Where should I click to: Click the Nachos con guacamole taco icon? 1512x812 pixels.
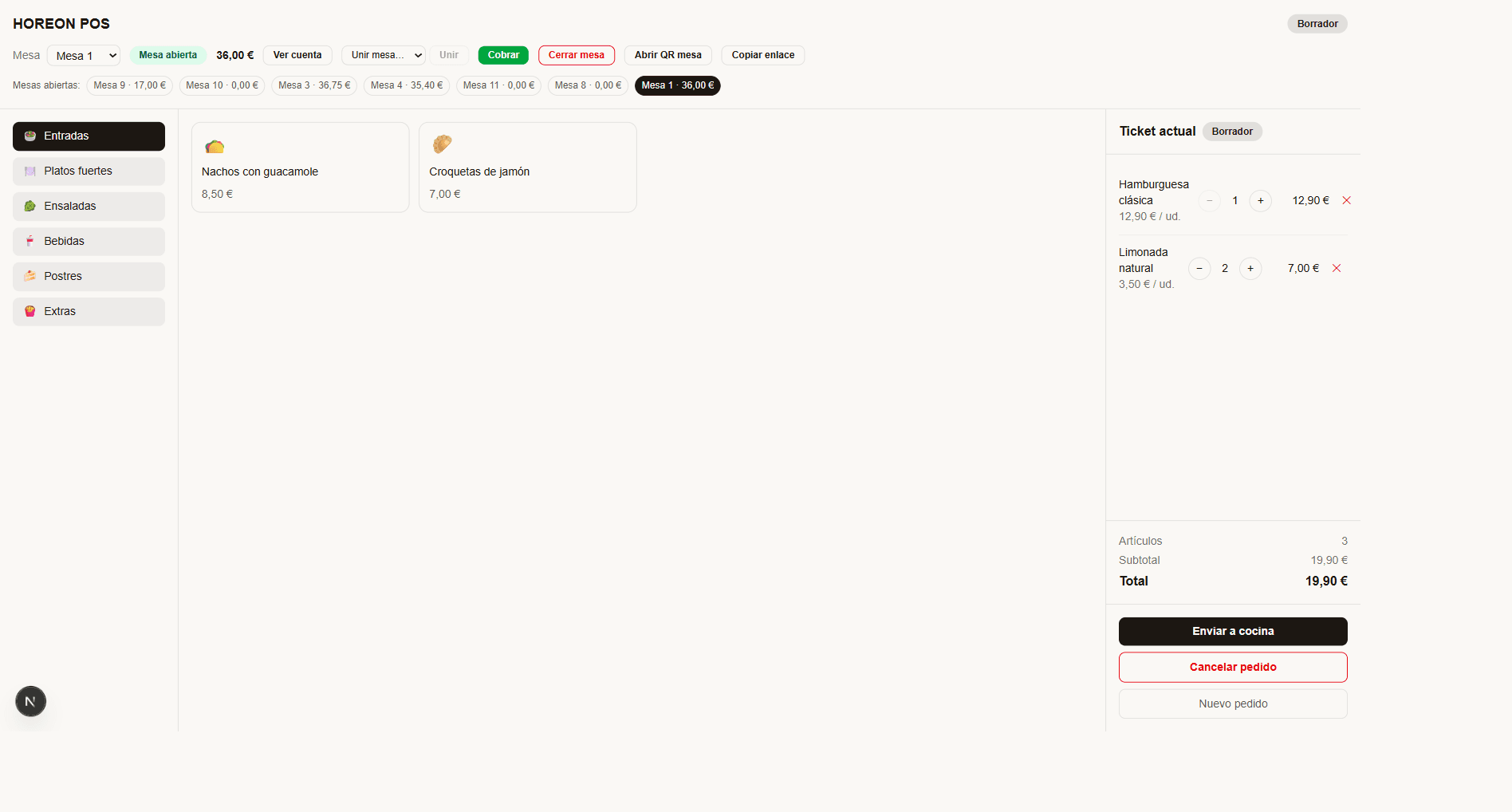click(215, 146)
